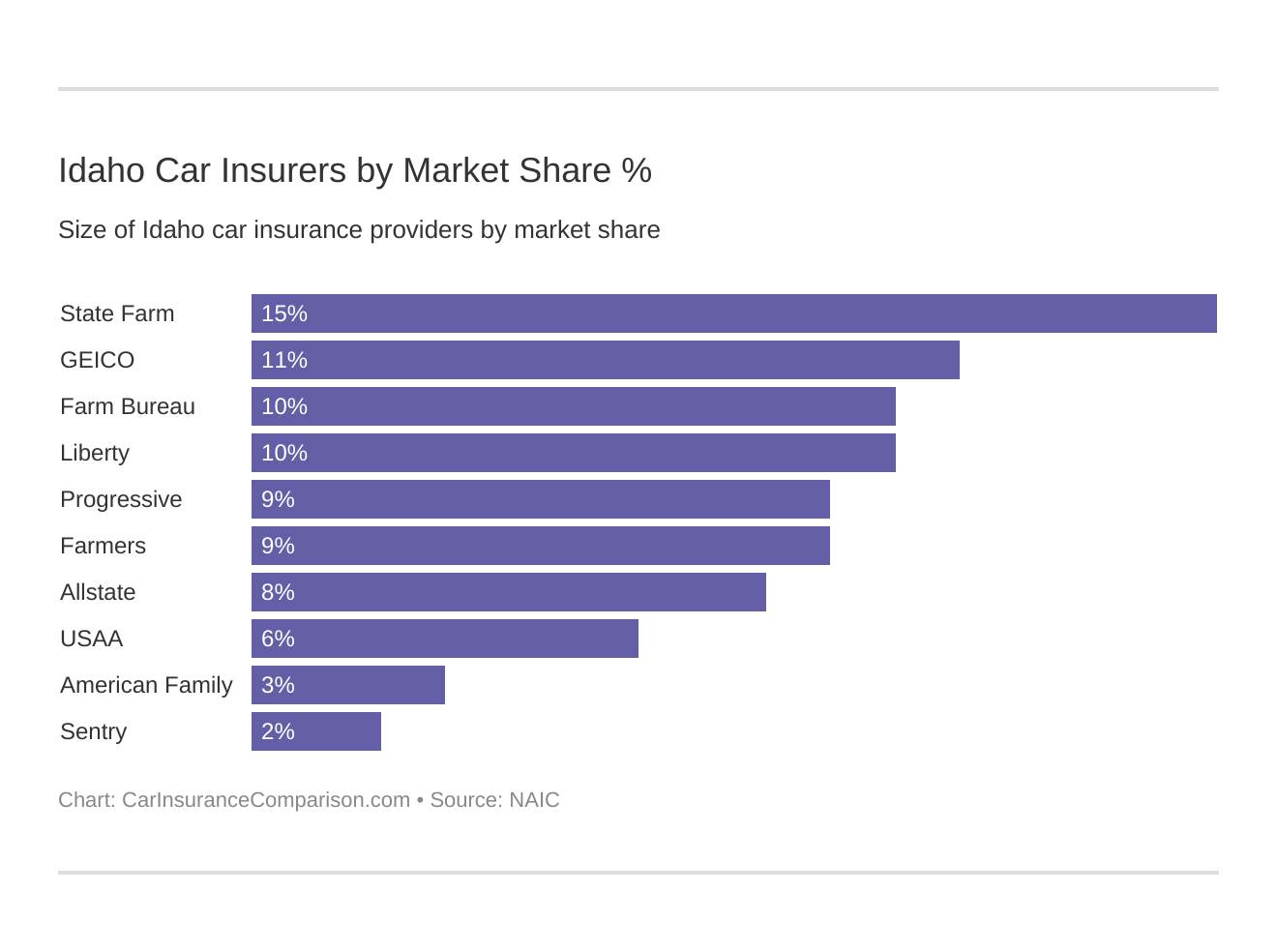This screenshot has height=952, width=1277.
Task: Click the State Farm row label
Action: (117, 313)
